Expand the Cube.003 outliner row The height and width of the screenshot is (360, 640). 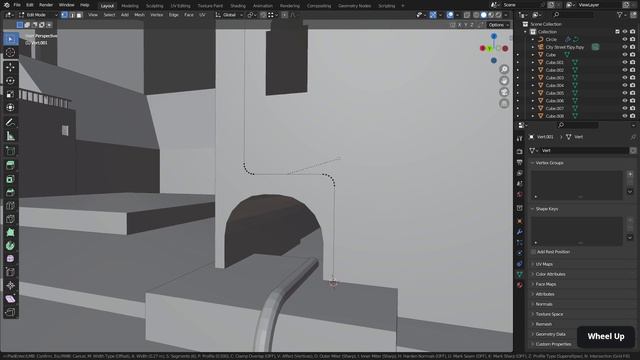(533, 78)
